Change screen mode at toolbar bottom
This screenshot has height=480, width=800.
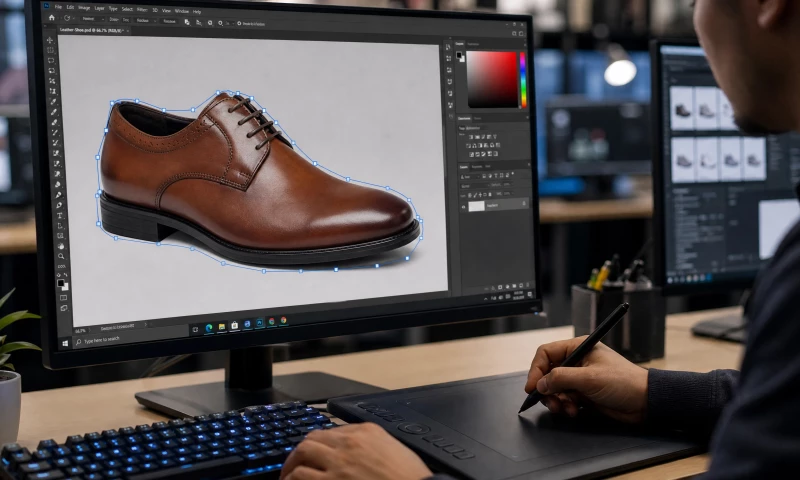64,308
